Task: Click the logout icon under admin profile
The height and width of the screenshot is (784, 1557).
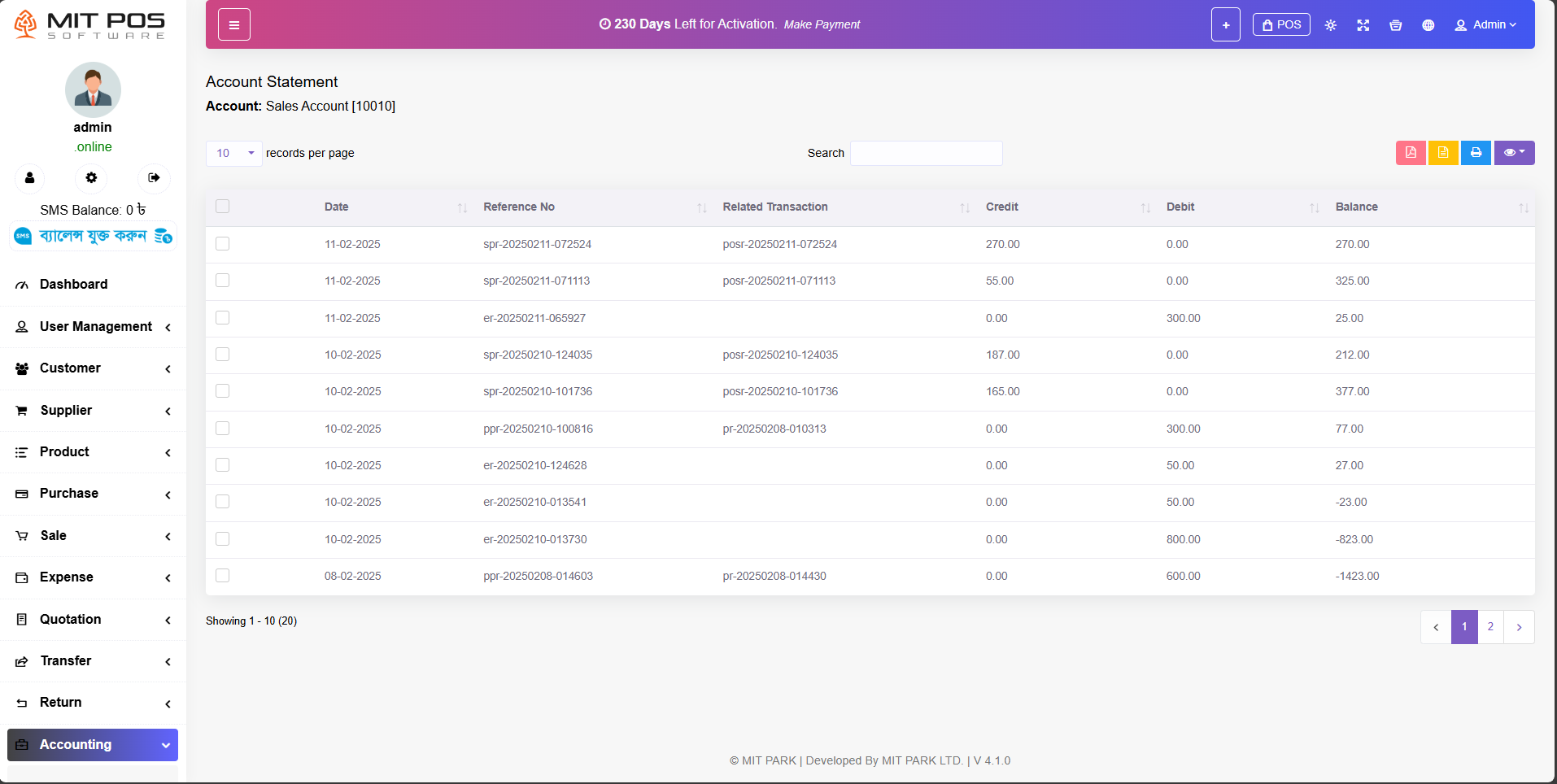Action: click(154, 178)
